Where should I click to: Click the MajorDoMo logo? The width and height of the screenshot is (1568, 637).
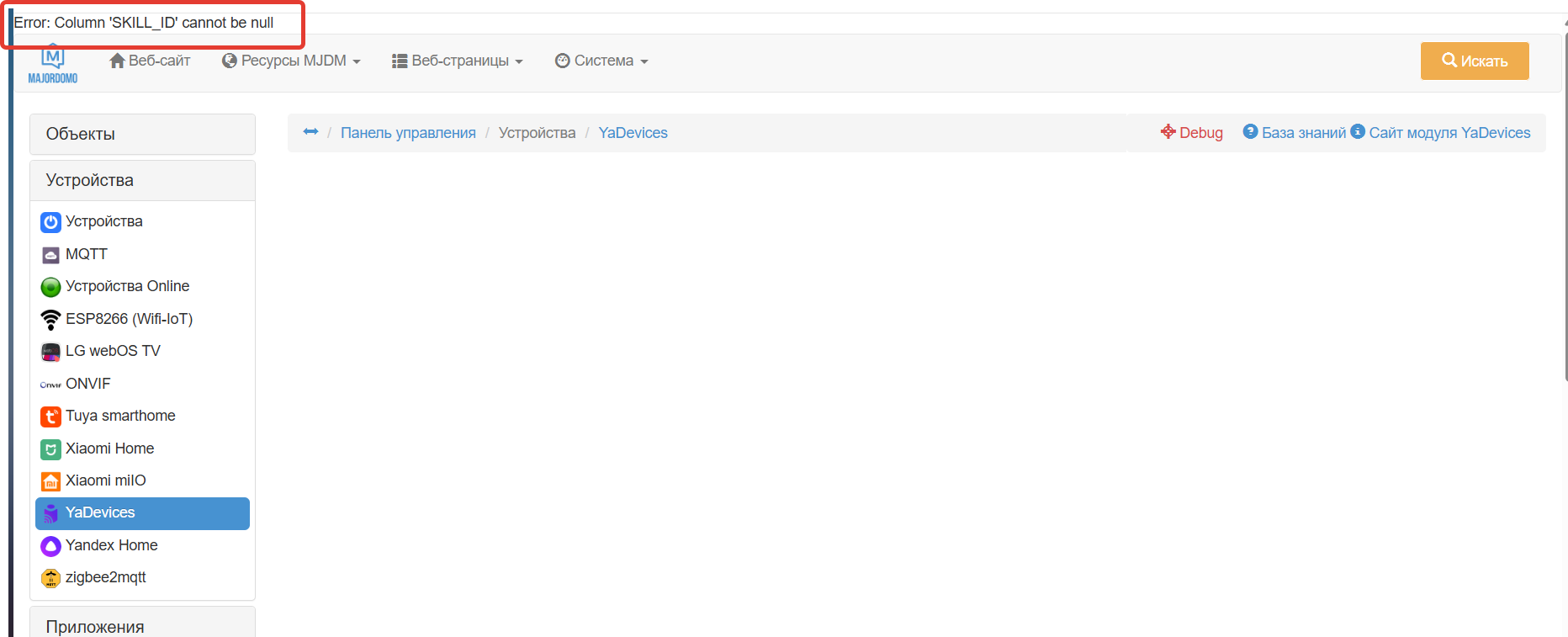[x=52, y=64]
